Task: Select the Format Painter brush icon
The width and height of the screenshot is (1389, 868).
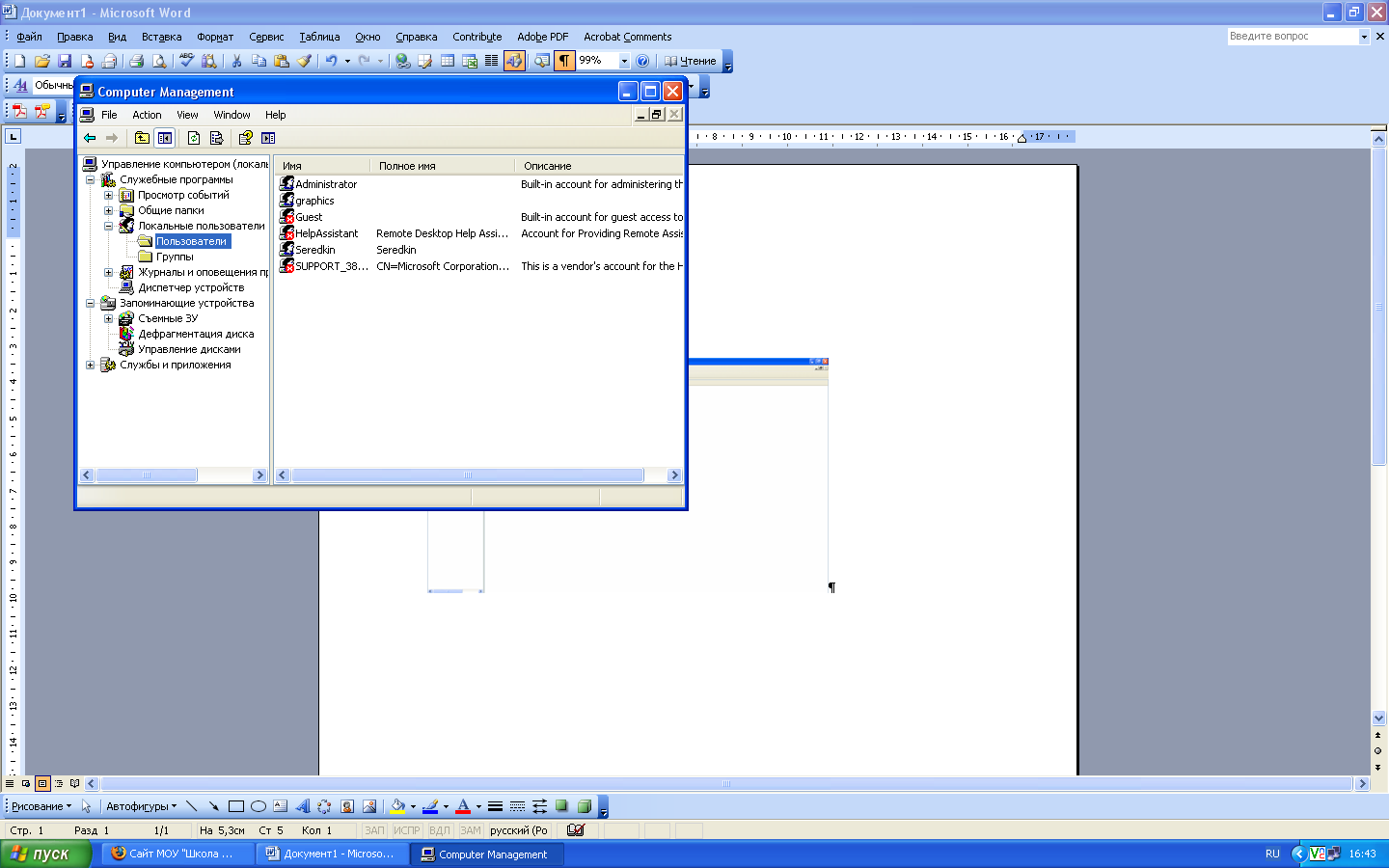Action: coord(304,61)
